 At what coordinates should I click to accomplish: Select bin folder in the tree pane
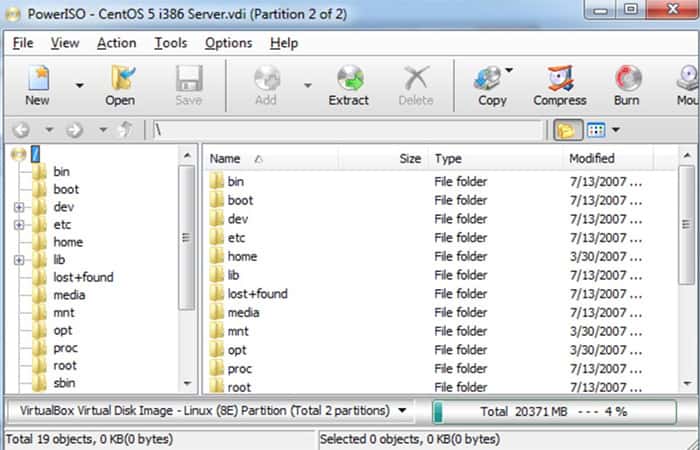(x=61, y=171)
